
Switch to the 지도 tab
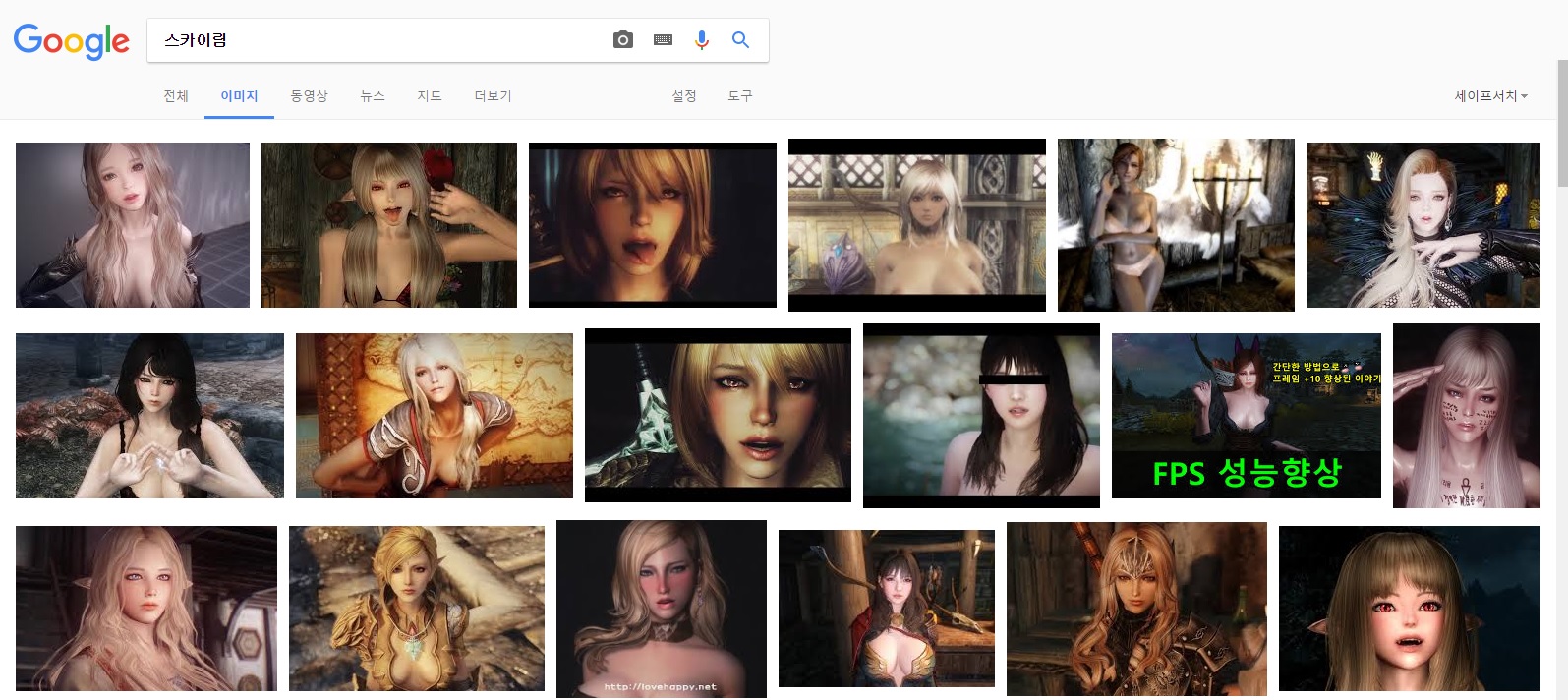coord(430,96)
